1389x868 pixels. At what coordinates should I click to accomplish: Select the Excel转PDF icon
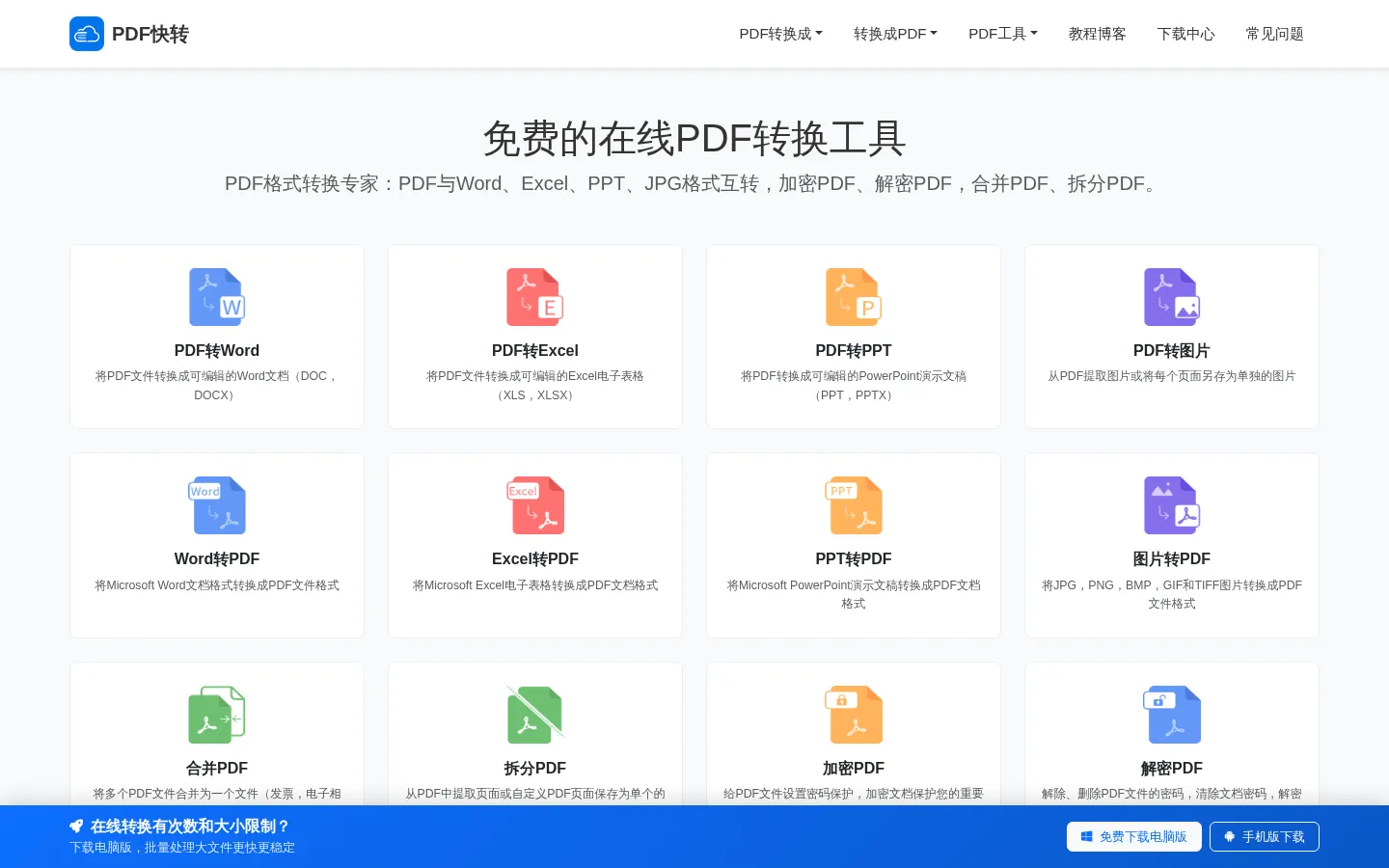point(535,505)
